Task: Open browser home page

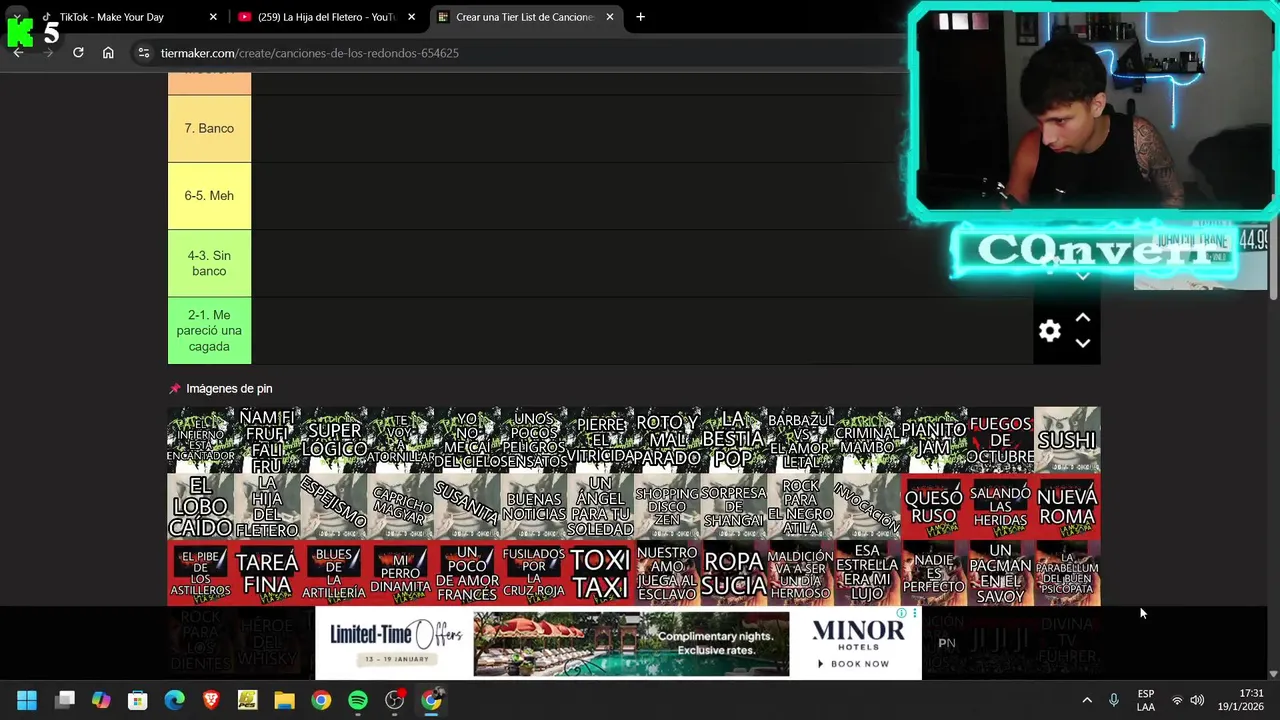Action: pos(108,53)
